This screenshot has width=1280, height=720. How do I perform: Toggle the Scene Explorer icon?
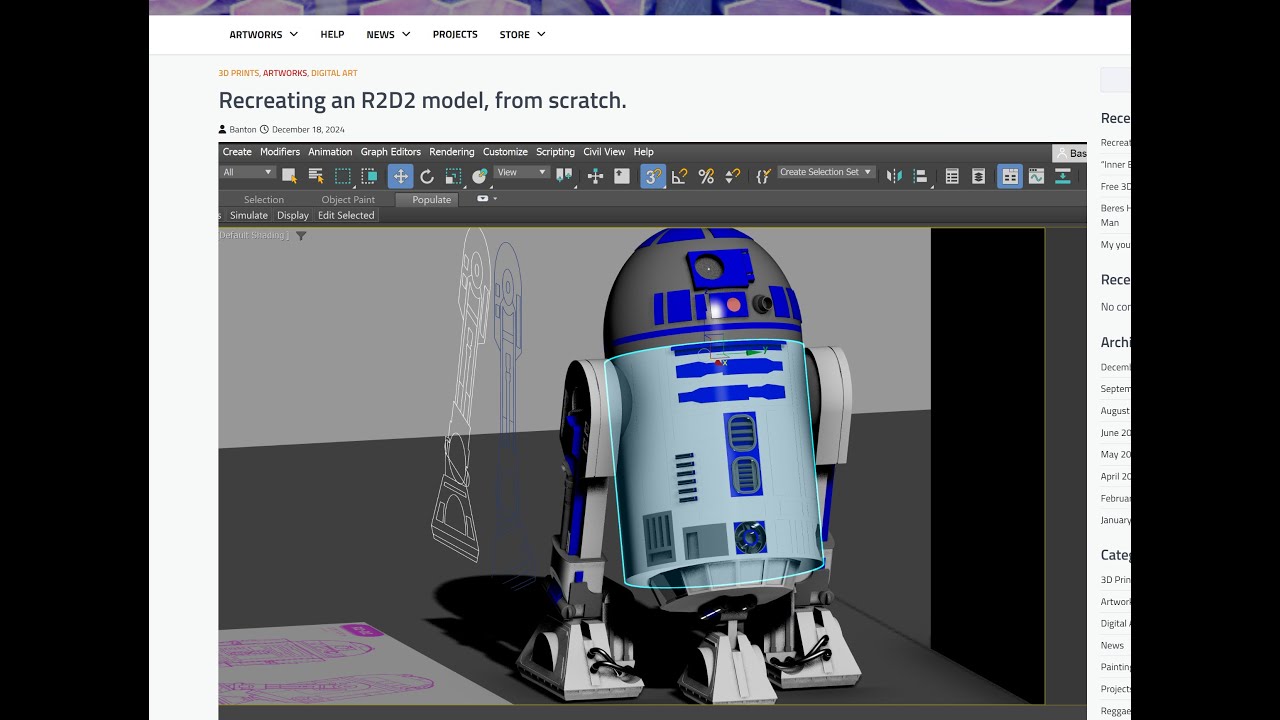pyautogui.click(x=952, y=176)
